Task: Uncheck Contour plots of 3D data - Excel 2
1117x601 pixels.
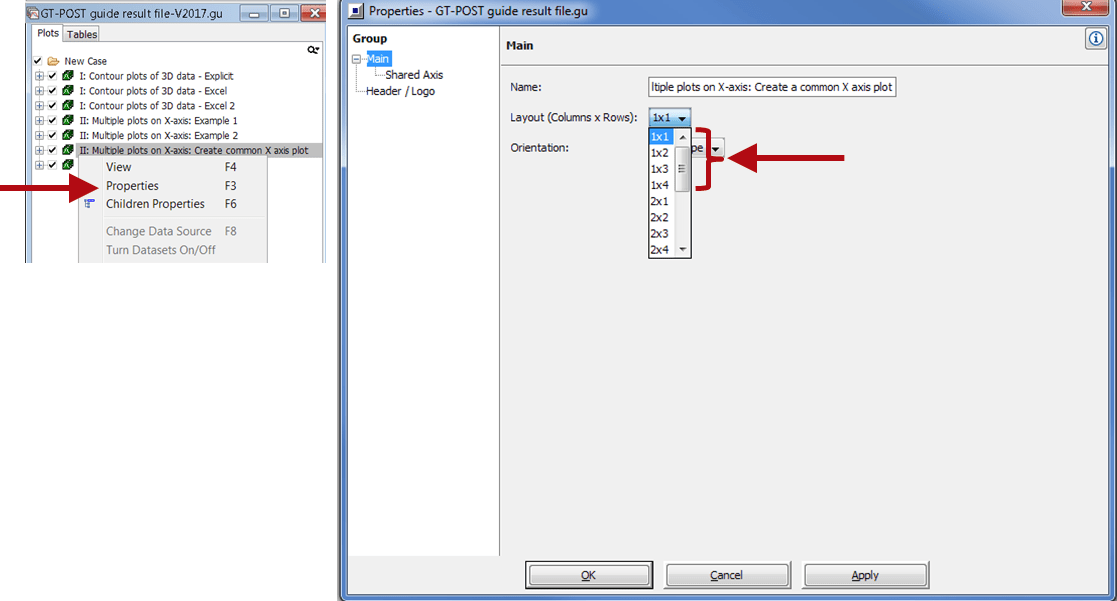Action: (53, 105)
